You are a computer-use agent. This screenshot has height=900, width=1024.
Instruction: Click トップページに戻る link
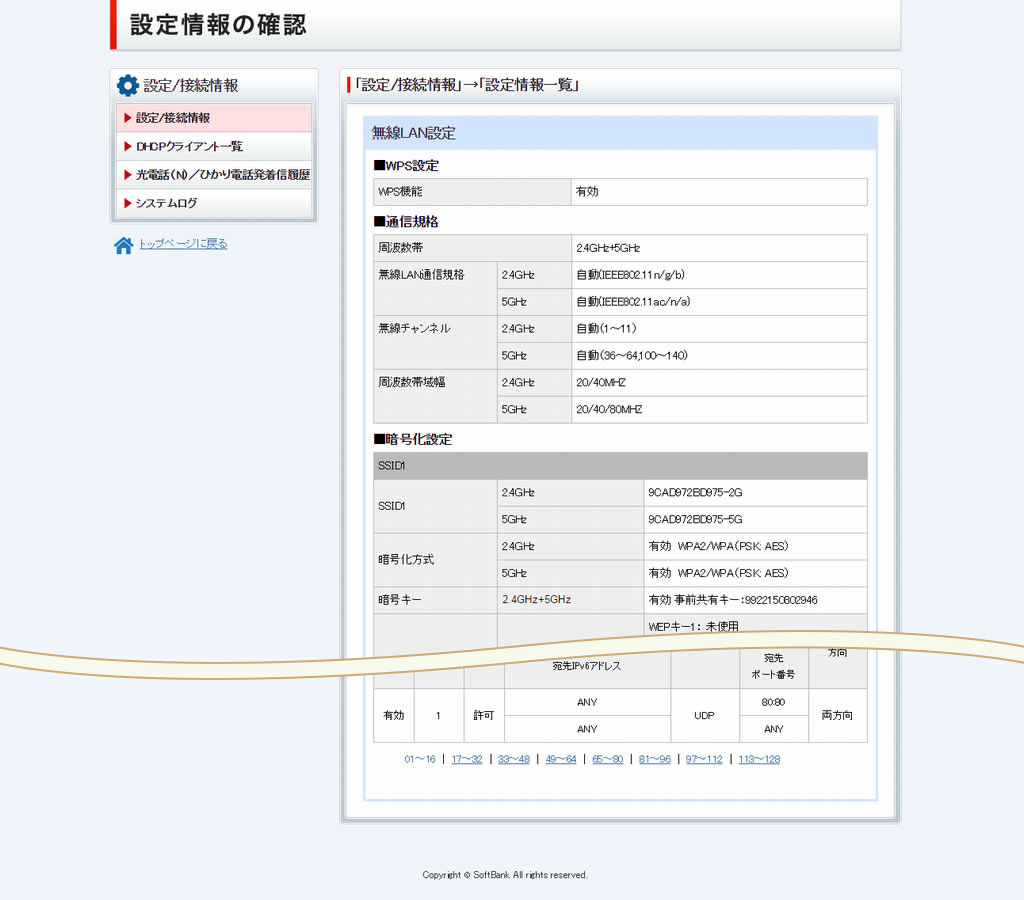[x=183, y=244]
